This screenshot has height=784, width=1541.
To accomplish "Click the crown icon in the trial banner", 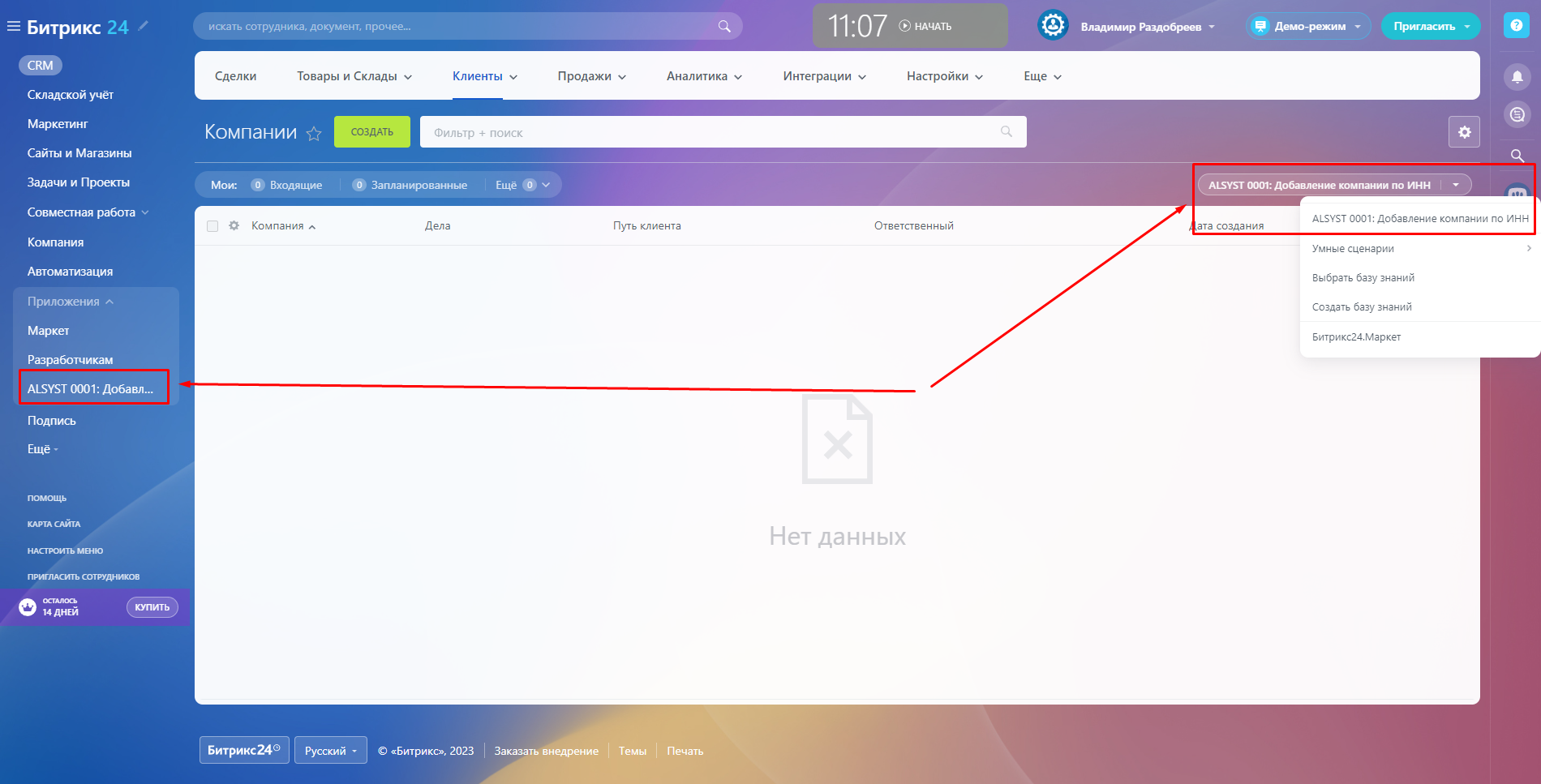I will pyautogui.click(x=28, y=607).
